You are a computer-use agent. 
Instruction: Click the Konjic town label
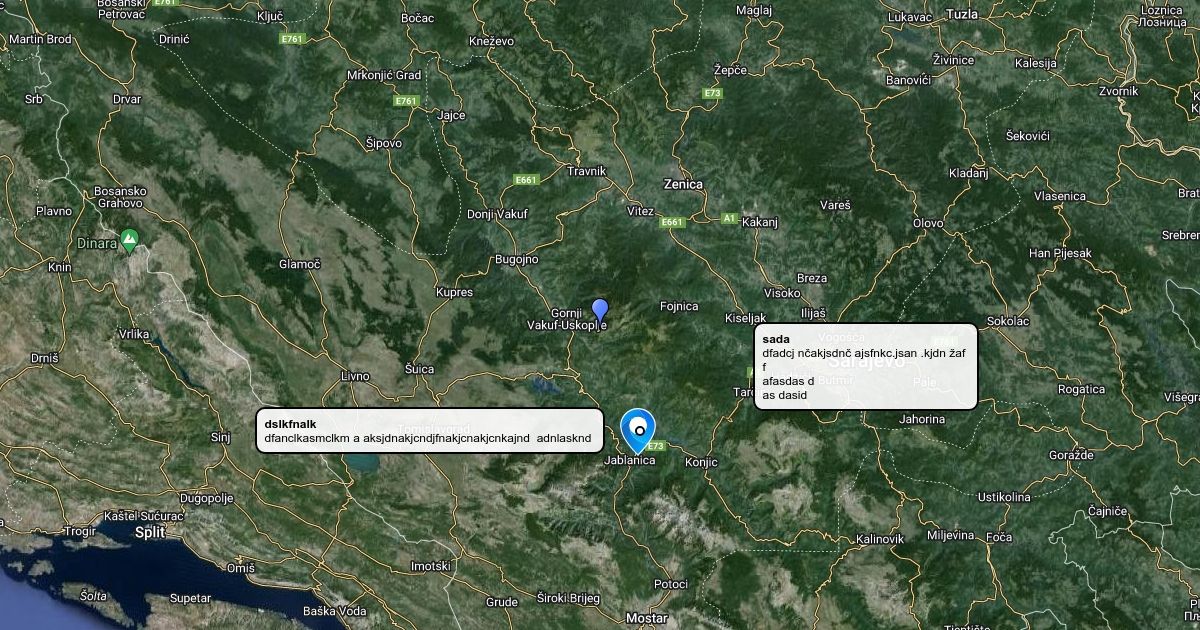pyautogui.click(x=701, y=463)
